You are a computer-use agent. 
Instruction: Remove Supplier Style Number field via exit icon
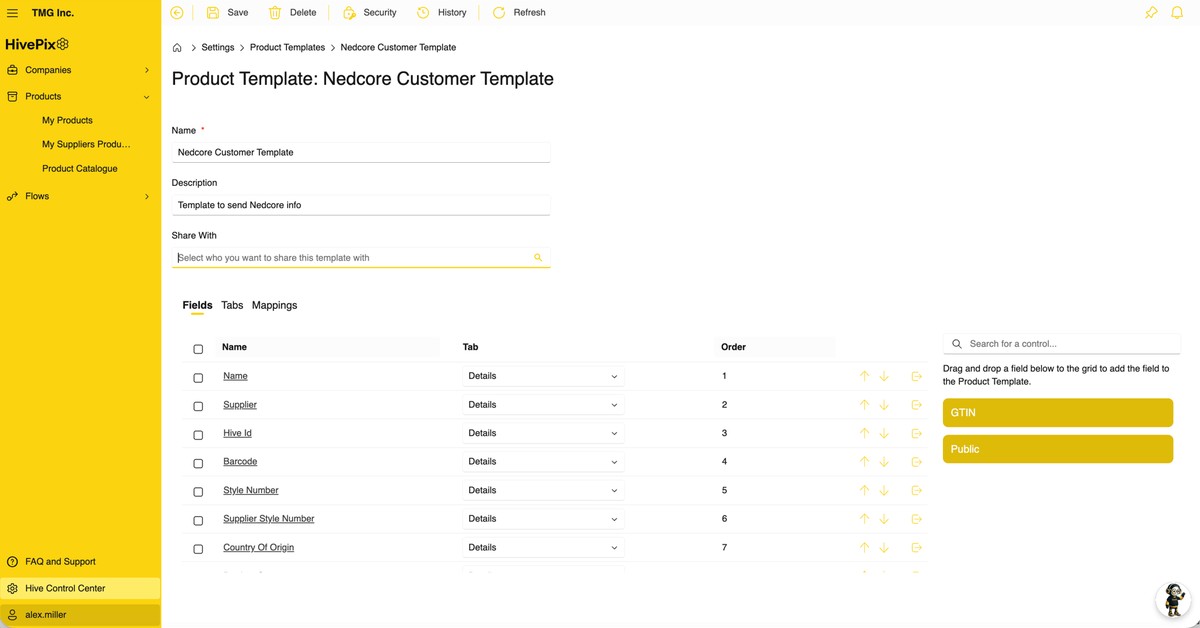point(916,519)
